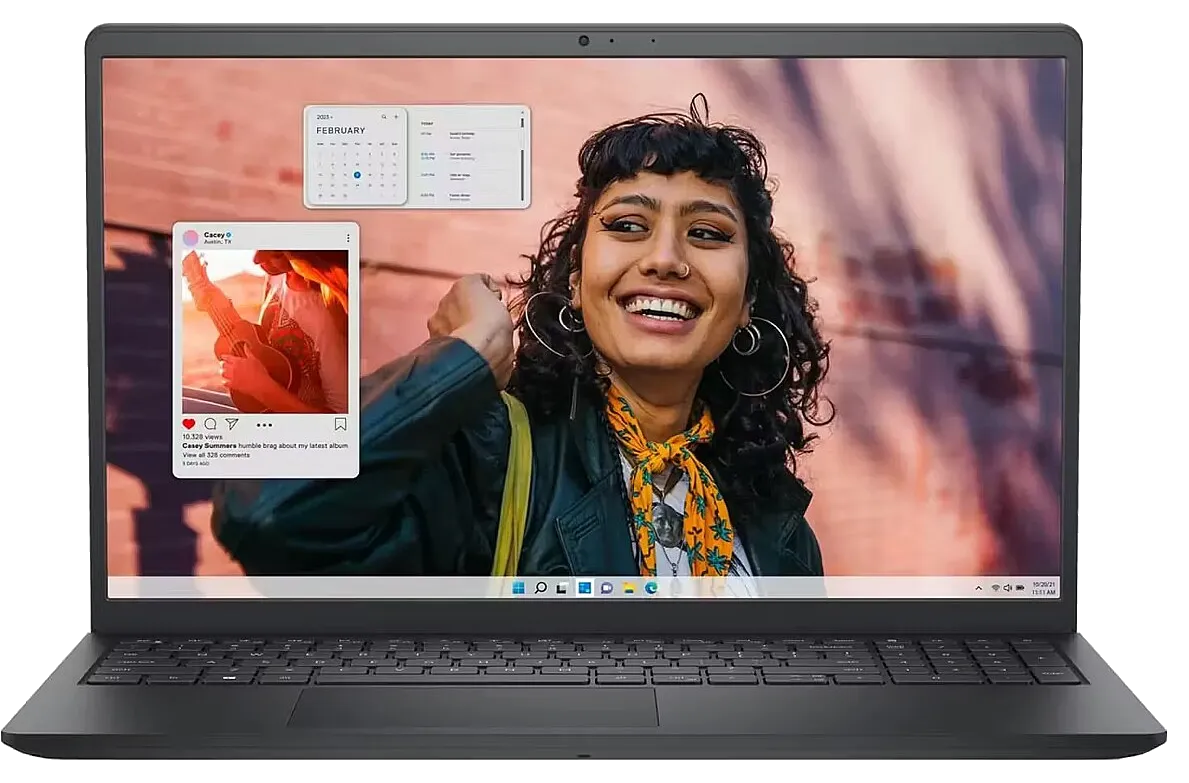The height and width of the screenshot is (783, 1189).
Task: Click the agenda scroll-up arrow
Action: [x=522, y=114]
